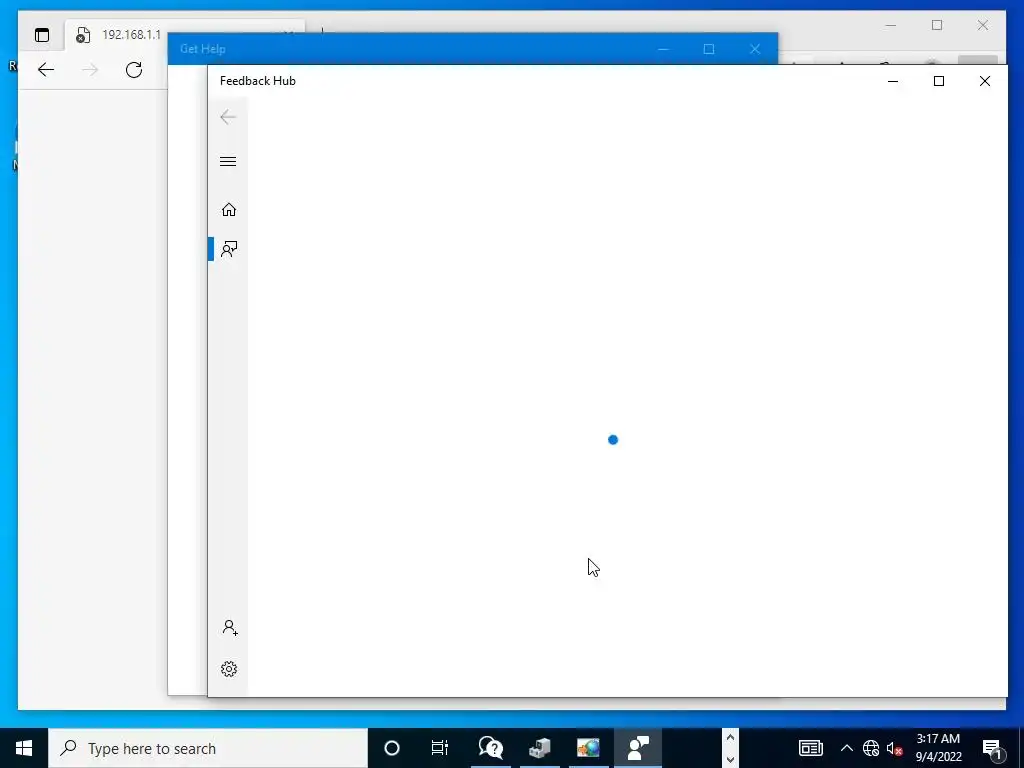Minimize the Feedback Hub window
This screenshot has width=1024, height=768.
(893, 81)
